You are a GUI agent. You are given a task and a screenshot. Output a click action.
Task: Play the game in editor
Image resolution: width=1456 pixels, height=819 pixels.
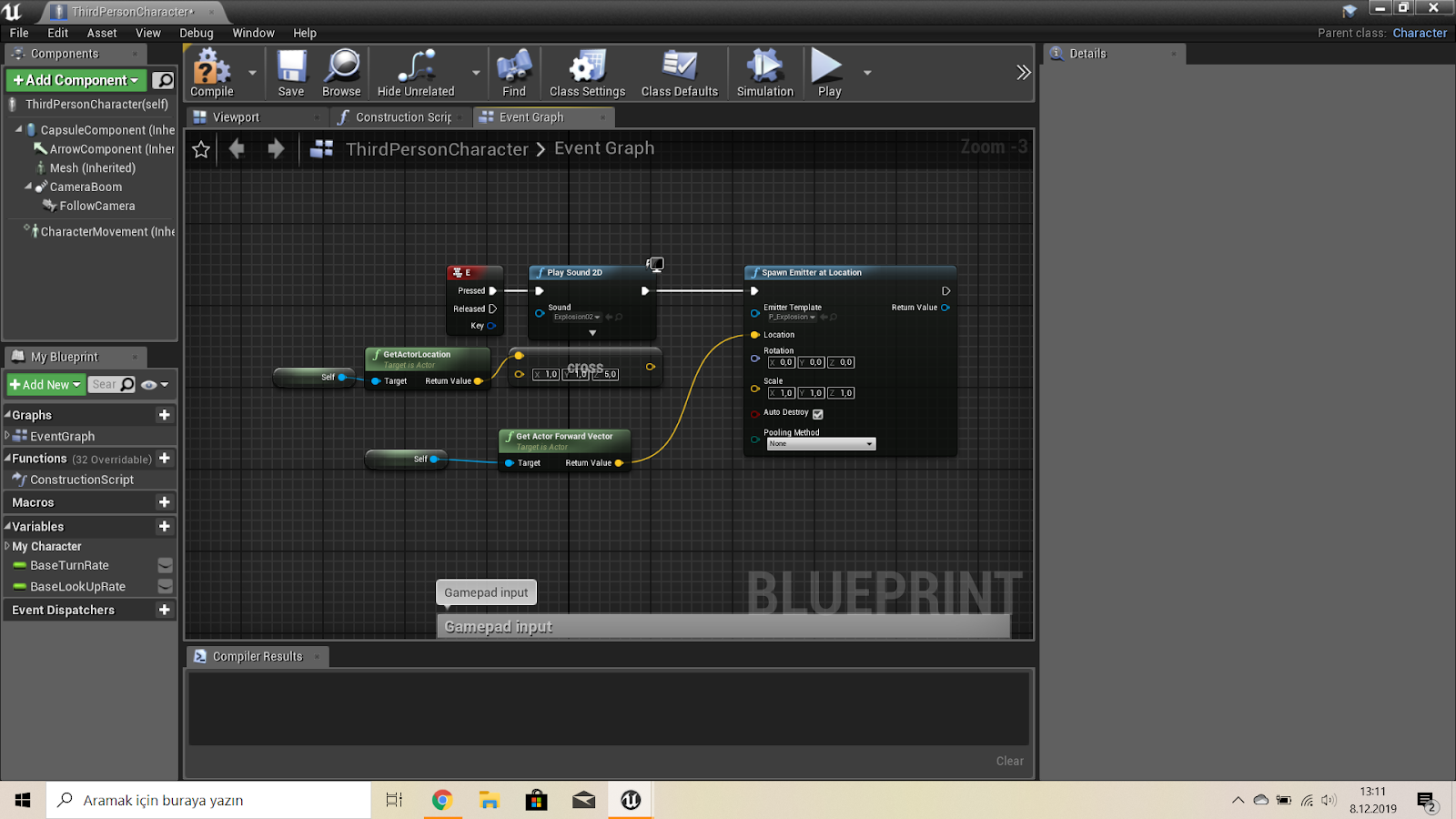[x=829, y=73]
